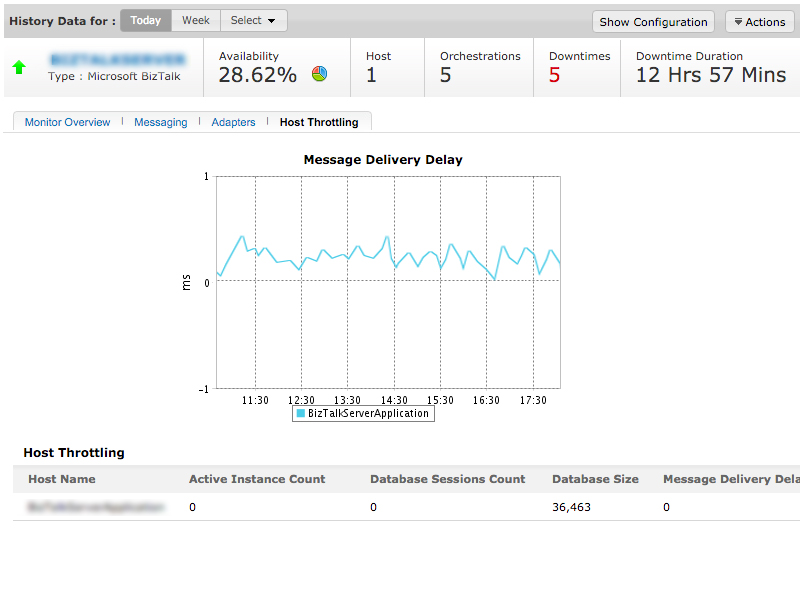The image size is (800, 600).
Task: Switch to the Adapters tab
Action: tap(233, 122)
